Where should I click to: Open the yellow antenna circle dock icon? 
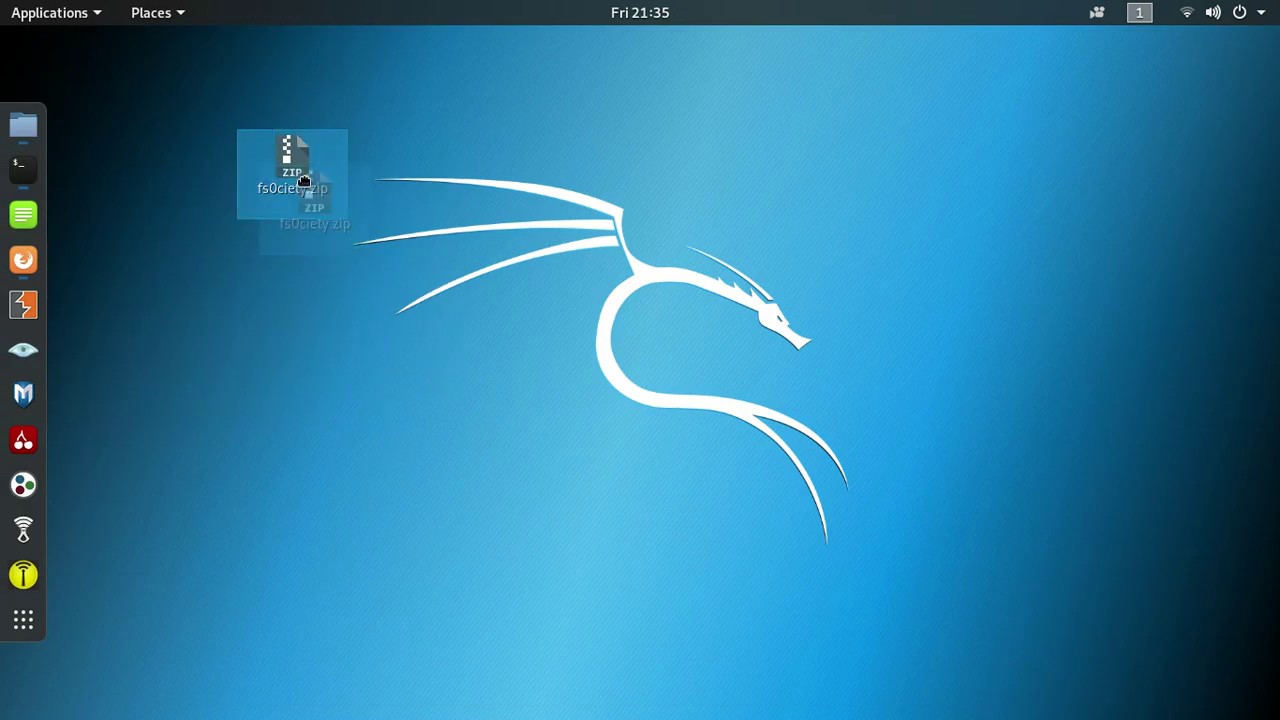click(x=23, y=575)
